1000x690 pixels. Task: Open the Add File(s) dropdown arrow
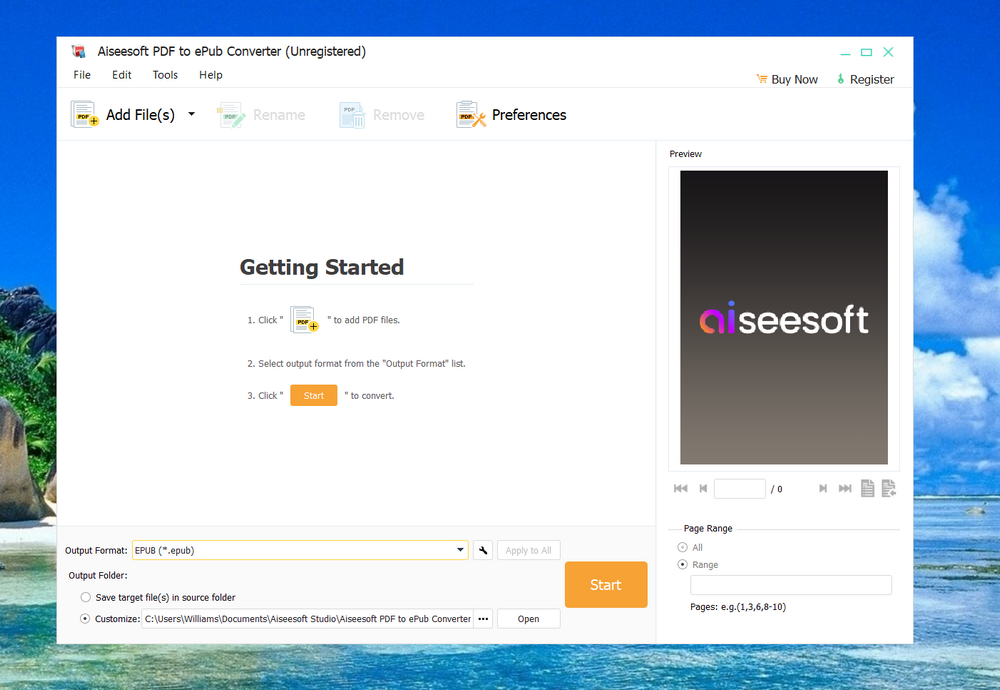(x=191, y=114)
